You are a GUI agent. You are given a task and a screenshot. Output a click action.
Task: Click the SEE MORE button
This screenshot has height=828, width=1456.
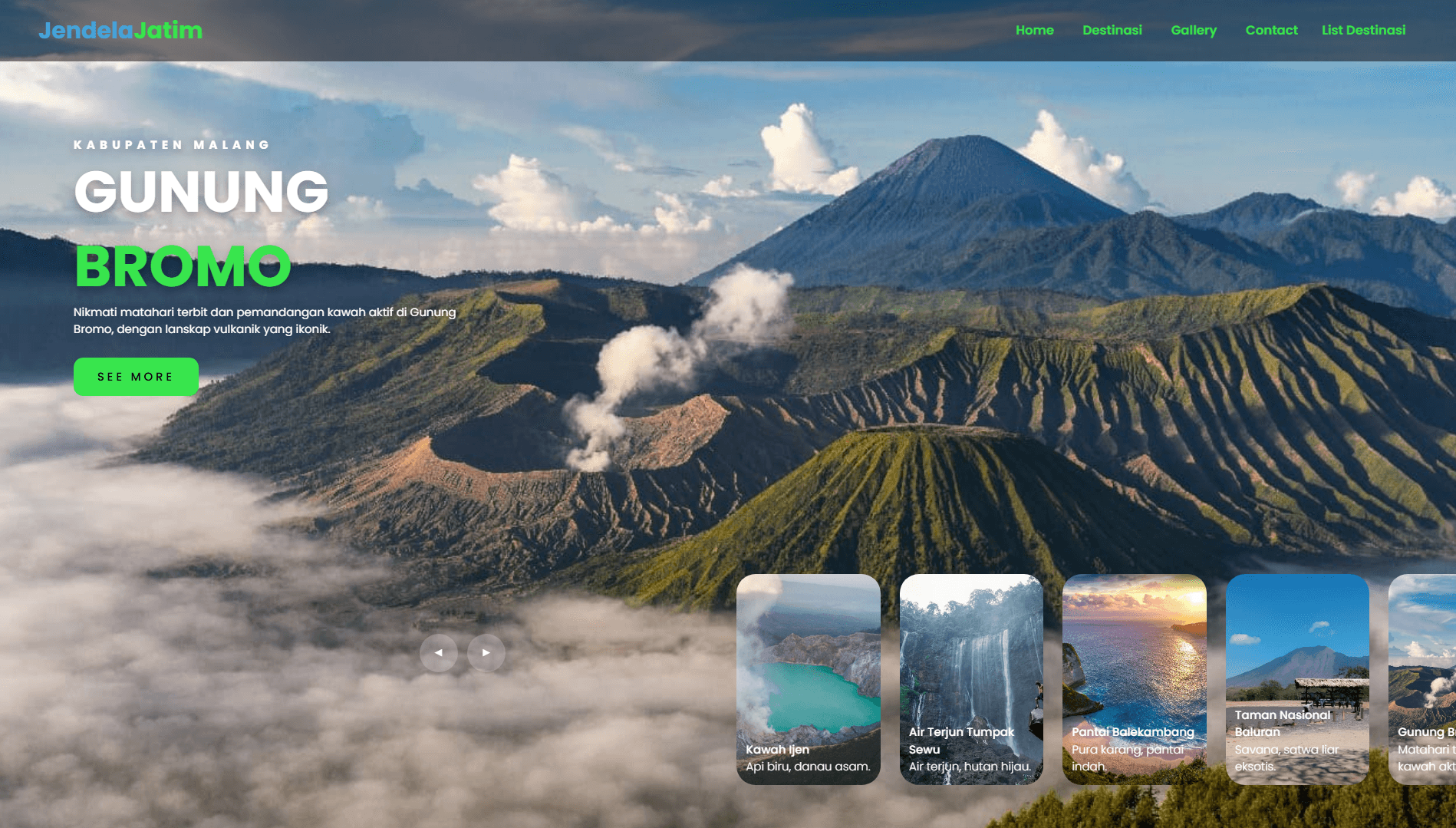(x=136, y=377)
